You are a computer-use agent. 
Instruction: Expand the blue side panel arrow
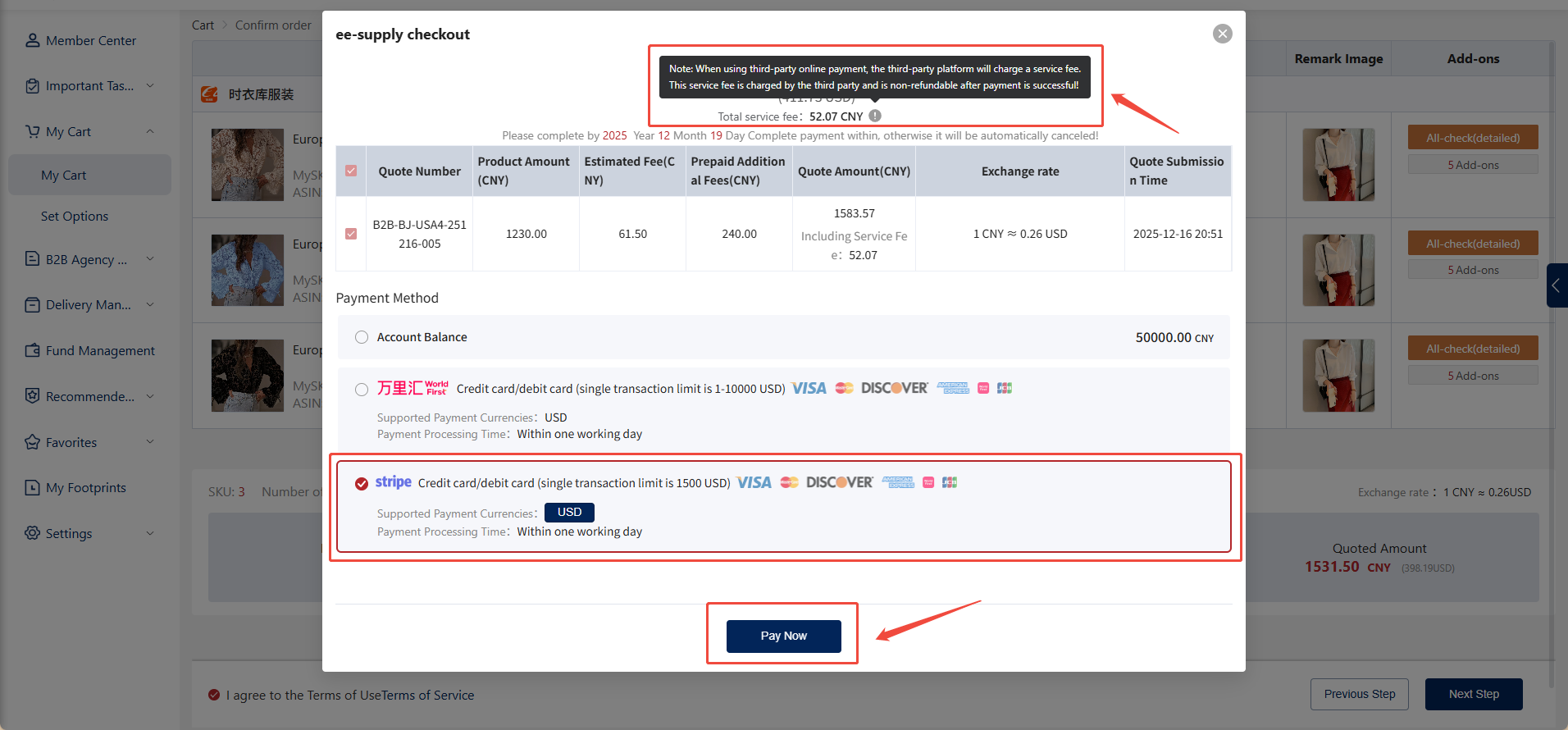(x=1557, y=285)
